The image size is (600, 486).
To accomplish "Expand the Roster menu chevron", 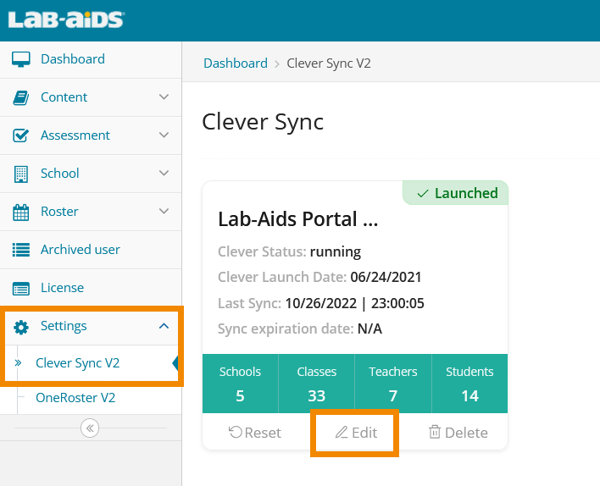I will 164,211.
